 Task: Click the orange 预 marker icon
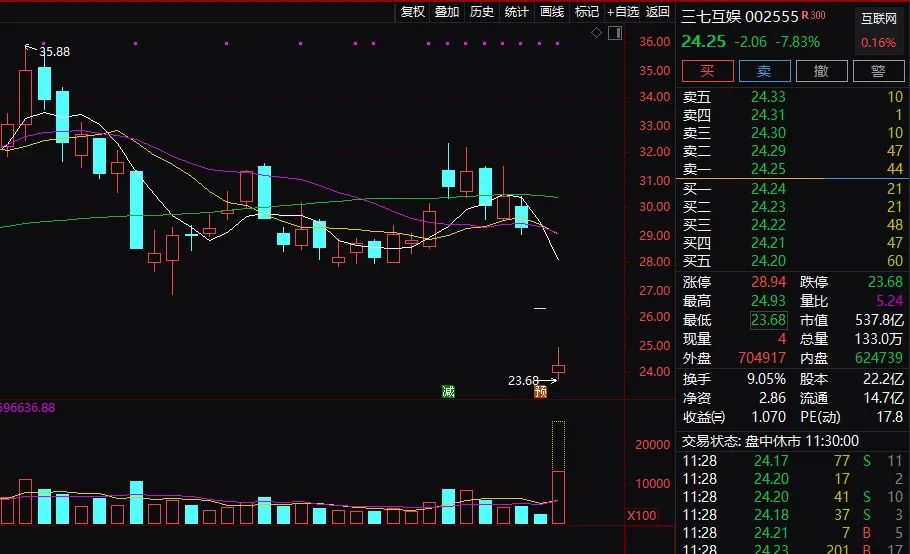(541, 391)
